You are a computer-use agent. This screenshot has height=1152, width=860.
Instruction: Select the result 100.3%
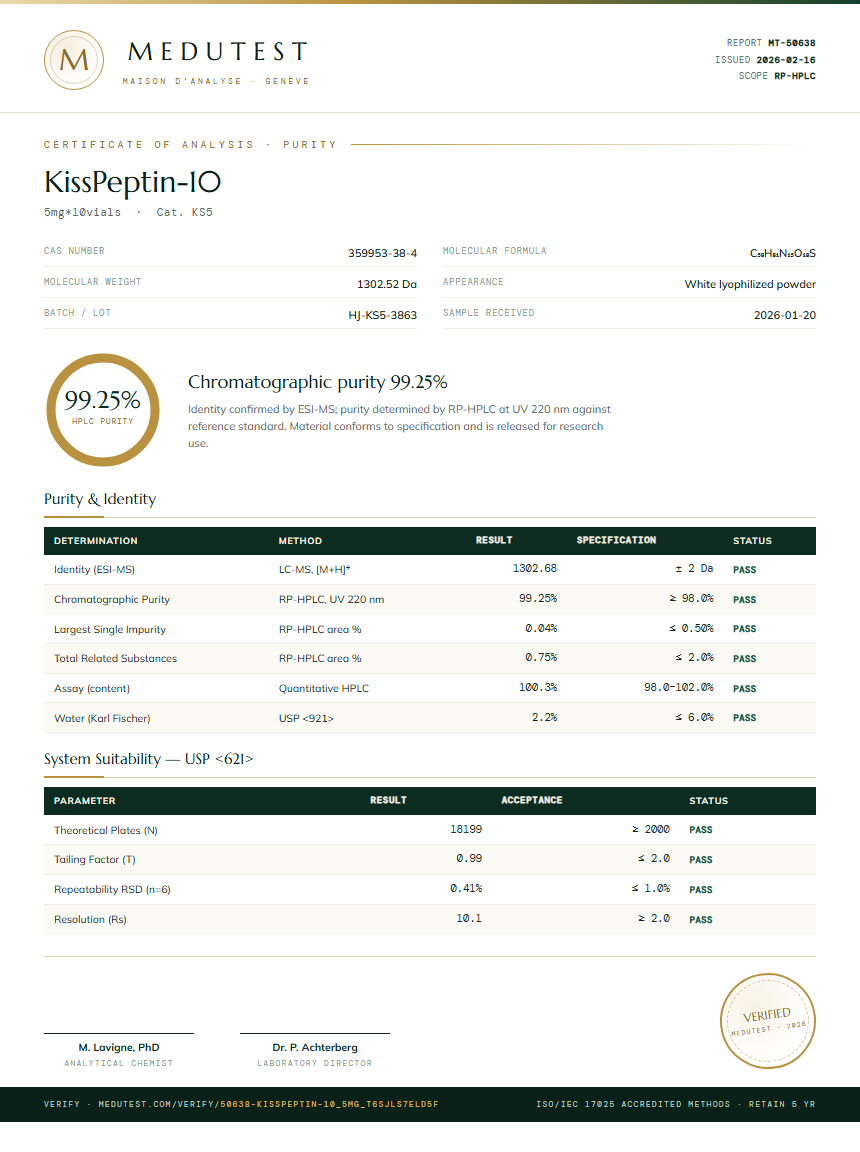coord(538,688)
